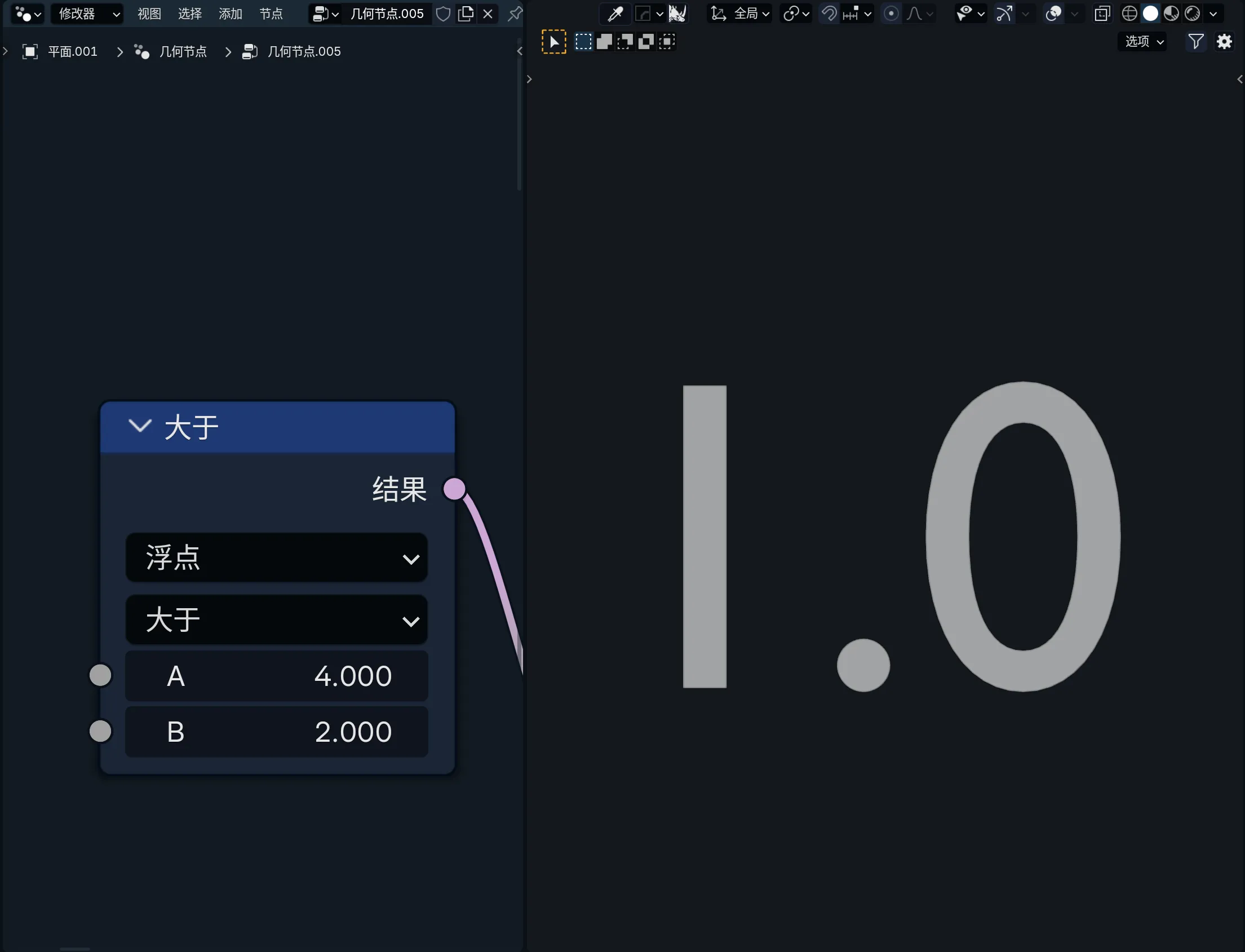The height and width of the screenshot is (952, 1245).
Task: Click the eyedropper icon in viewport header
Action: click(x=615, y=14)
